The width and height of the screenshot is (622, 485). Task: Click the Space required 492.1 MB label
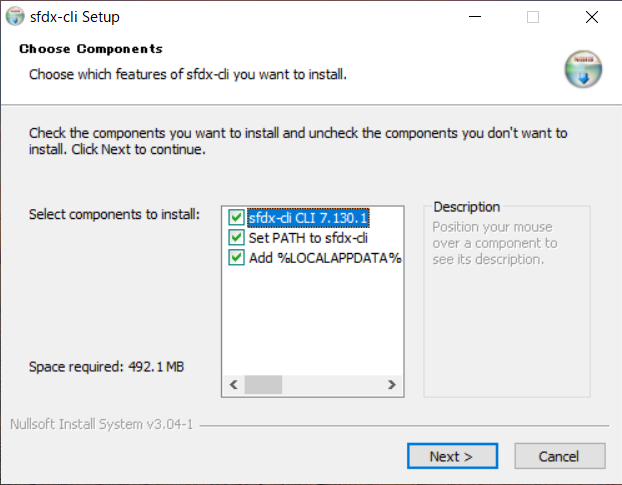[106, 367]
